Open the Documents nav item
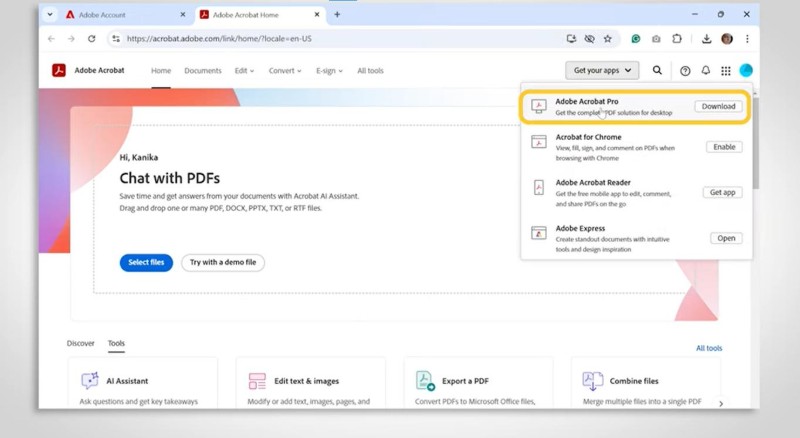 click(203, 71)
